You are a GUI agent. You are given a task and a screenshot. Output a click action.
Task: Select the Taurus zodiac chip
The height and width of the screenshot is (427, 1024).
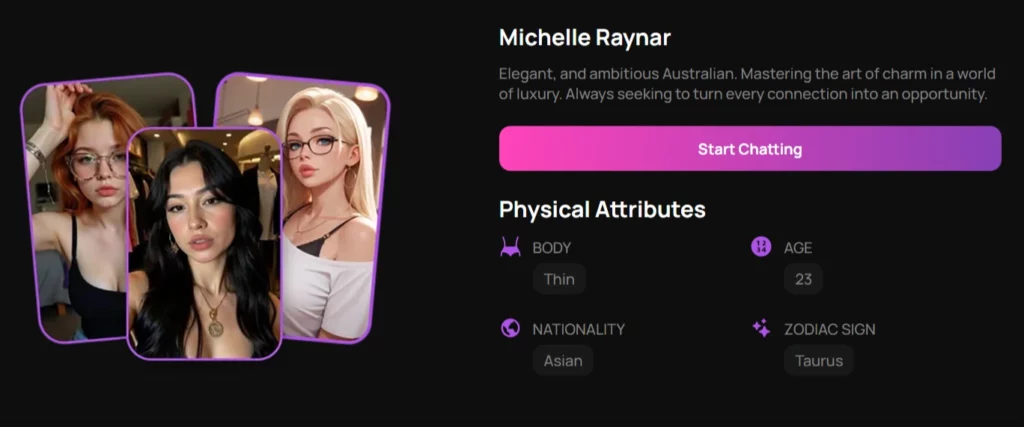click(818, 360)
